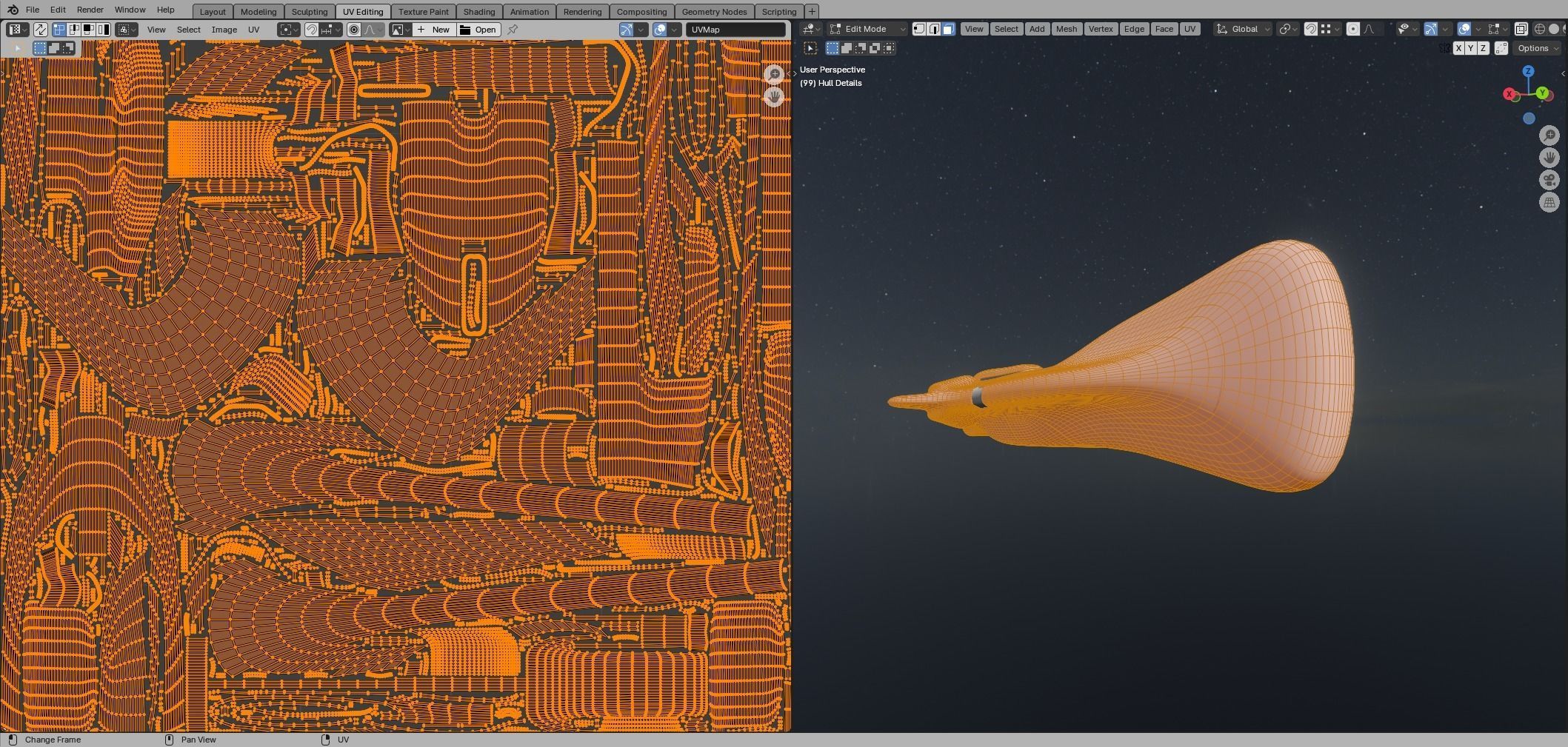Open the UV editor pivot point dropdown
This screenshot has width=1568, height=747.
pyautogui.click(x=288, y=30)
